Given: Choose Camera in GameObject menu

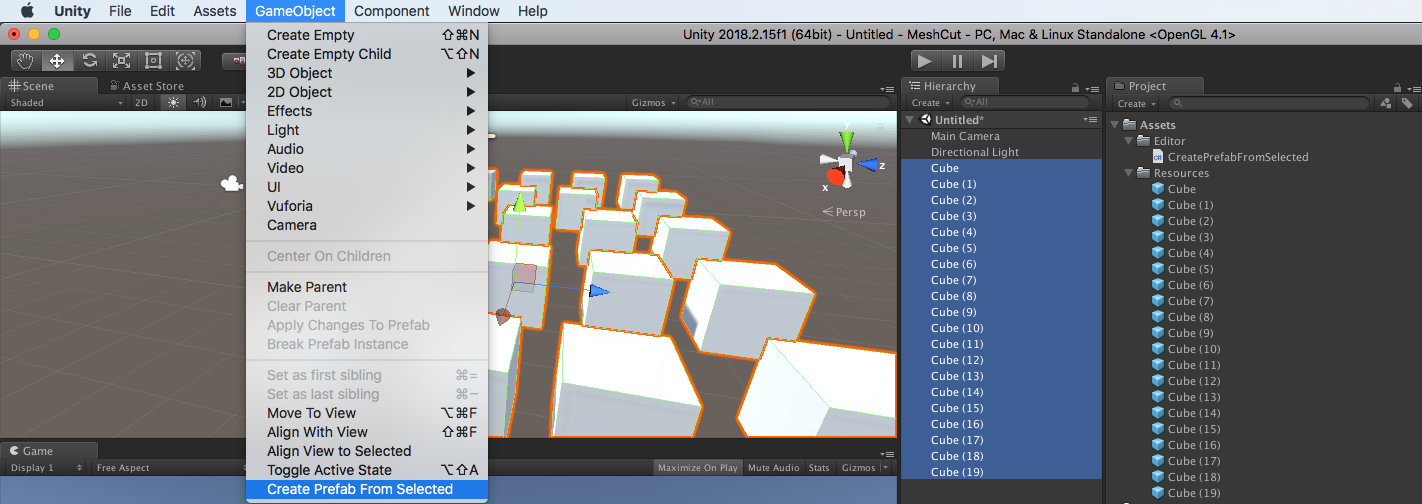Looking at the screenshot, I should (367, 225).
